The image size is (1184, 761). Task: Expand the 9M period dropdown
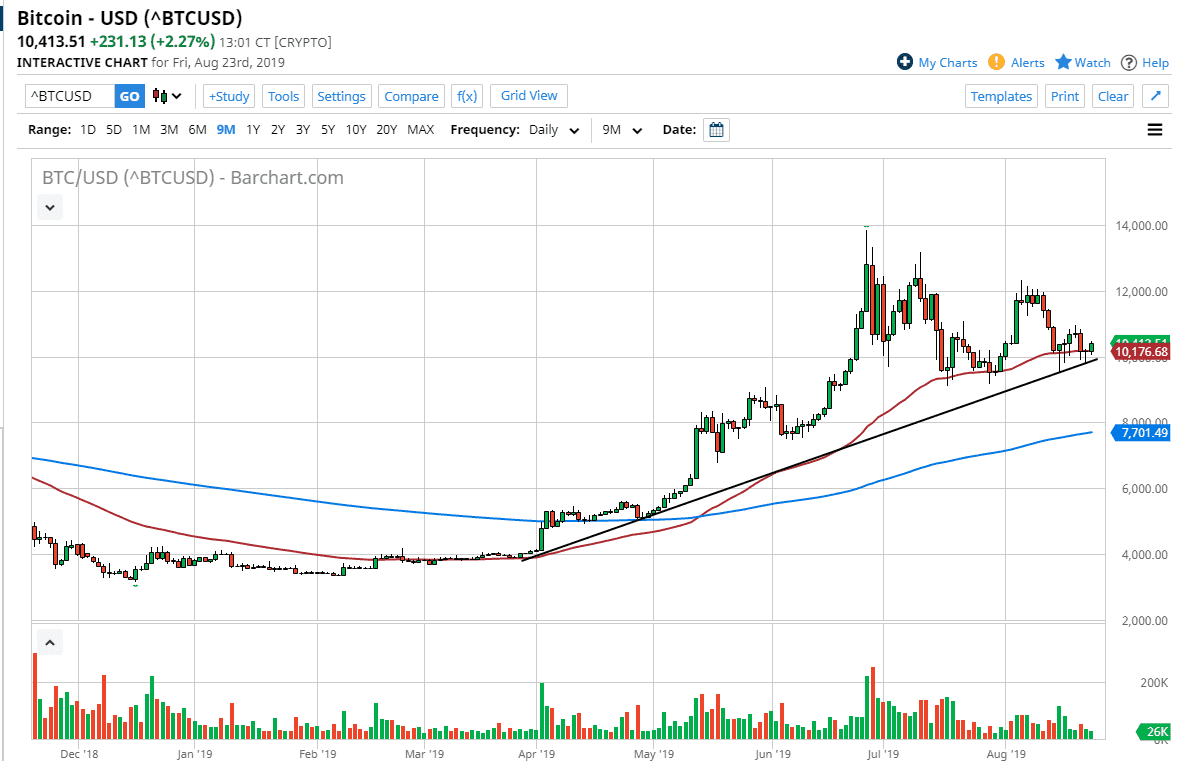(621, 129)
